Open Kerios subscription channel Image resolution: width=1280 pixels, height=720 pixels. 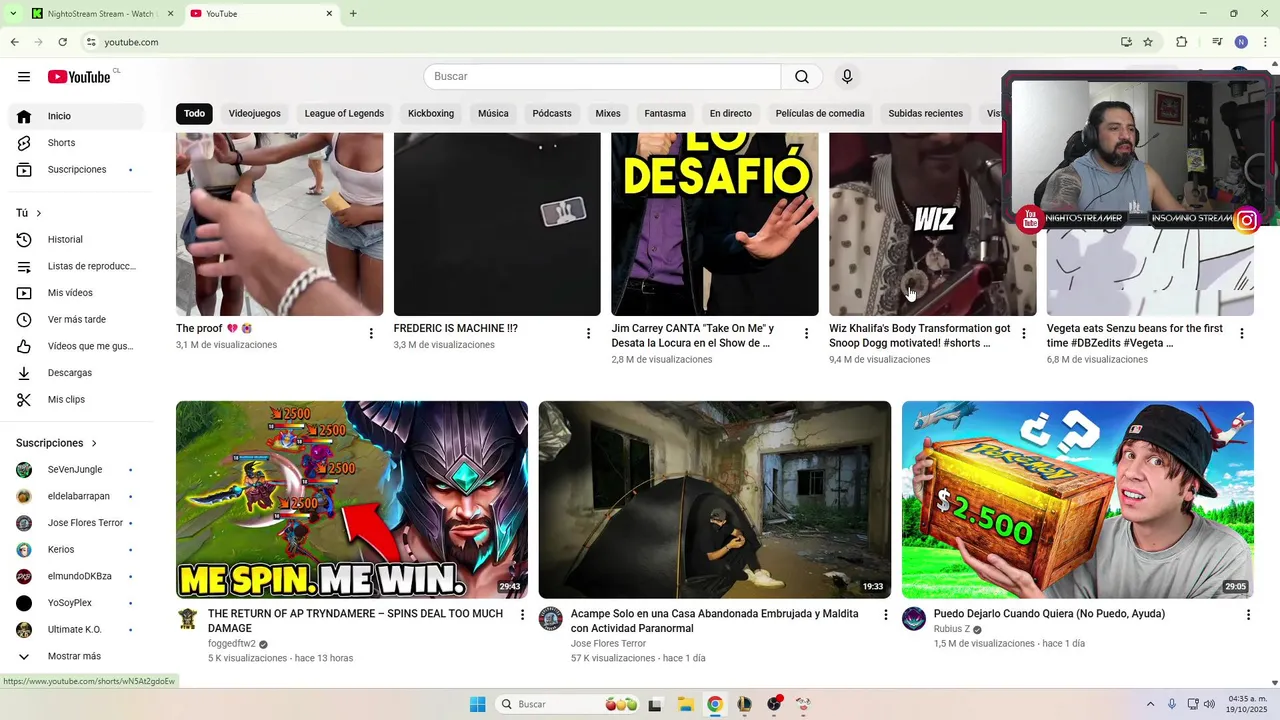76,550
